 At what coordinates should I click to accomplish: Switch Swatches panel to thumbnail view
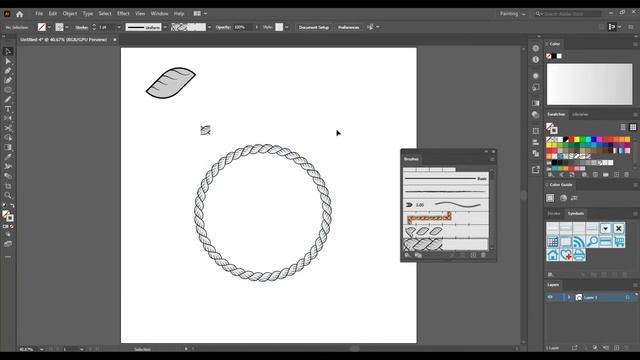pos(633,127)
